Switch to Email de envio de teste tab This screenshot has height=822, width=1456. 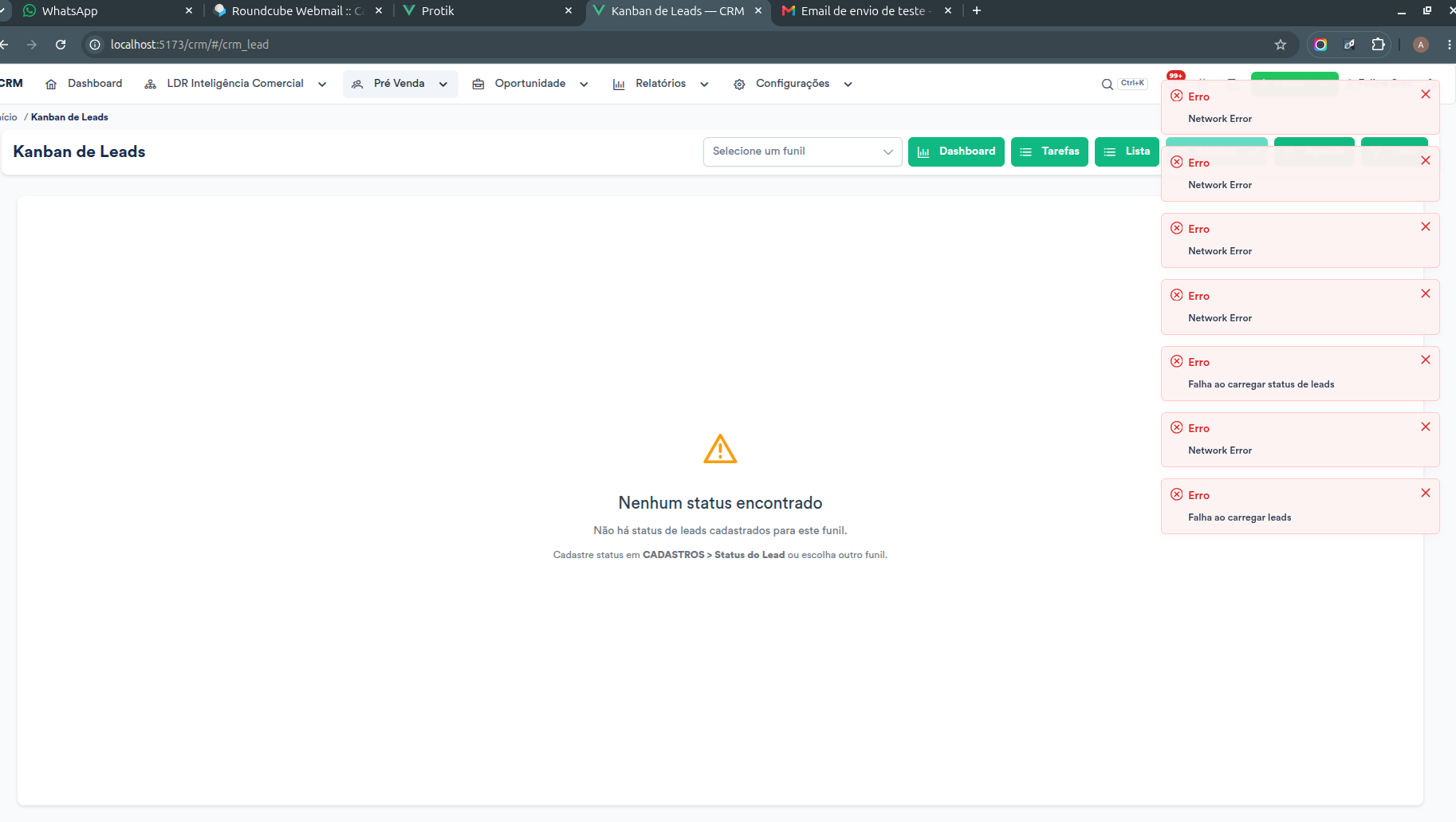click(865, 11)
